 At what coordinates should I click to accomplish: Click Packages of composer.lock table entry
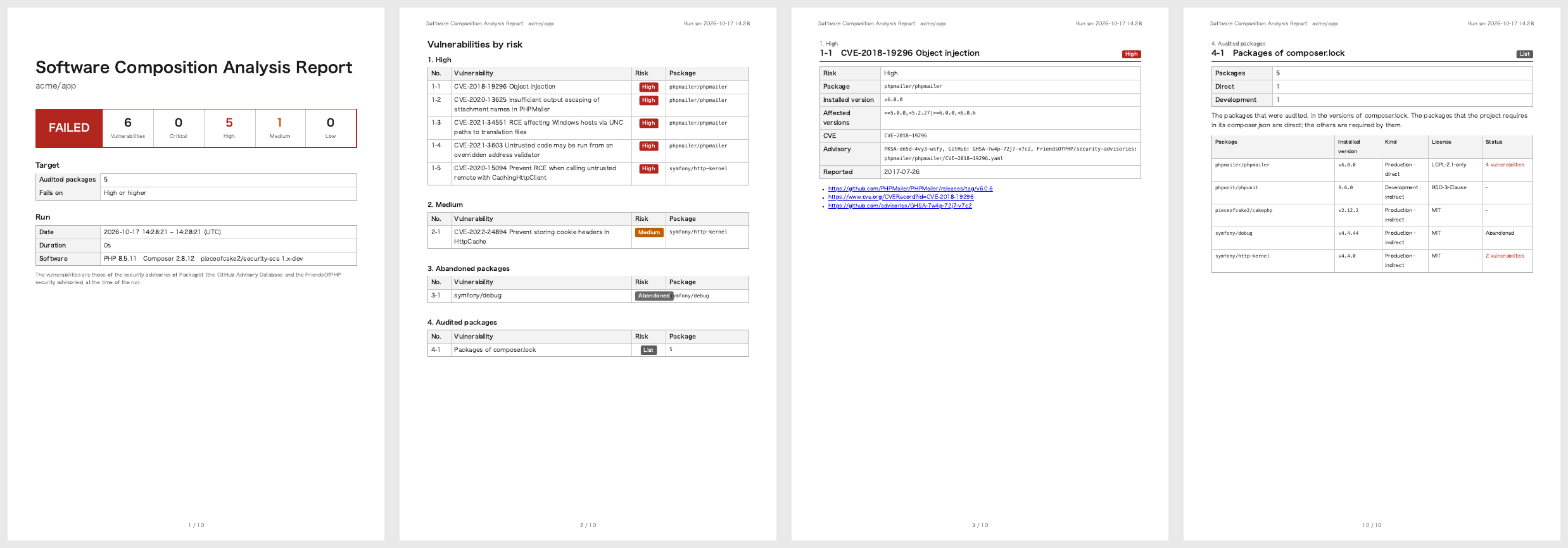495,350
